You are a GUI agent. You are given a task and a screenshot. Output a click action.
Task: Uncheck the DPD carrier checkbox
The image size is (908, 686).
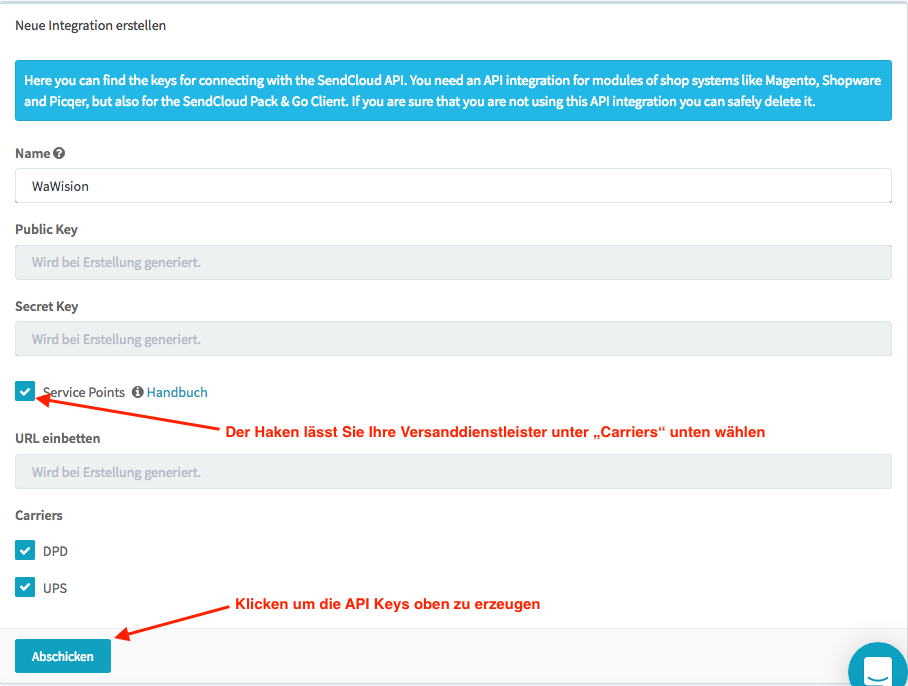point(26,551)
